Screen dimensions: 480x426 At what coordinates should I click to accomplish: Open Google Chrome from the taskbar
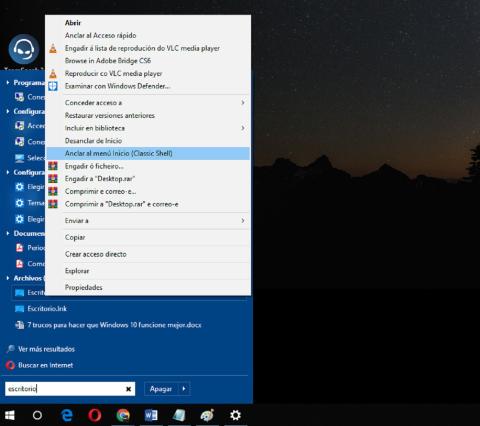coord(123,415)
